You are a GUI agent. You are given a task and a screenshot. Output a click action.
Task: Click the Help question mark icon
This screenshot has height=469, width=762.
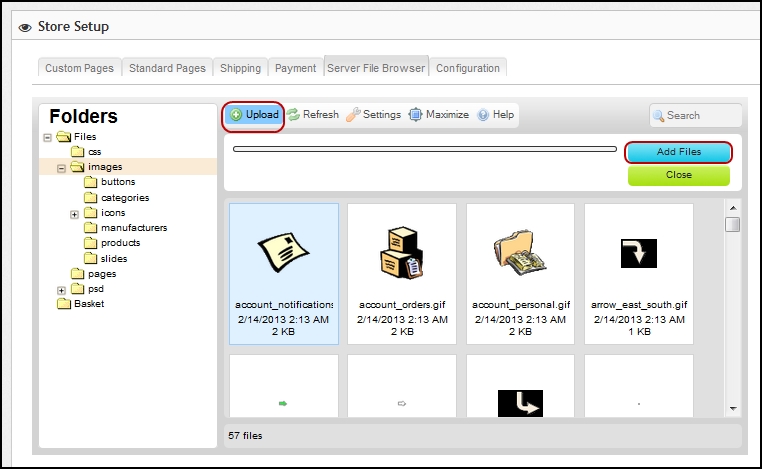click(483, 115)
